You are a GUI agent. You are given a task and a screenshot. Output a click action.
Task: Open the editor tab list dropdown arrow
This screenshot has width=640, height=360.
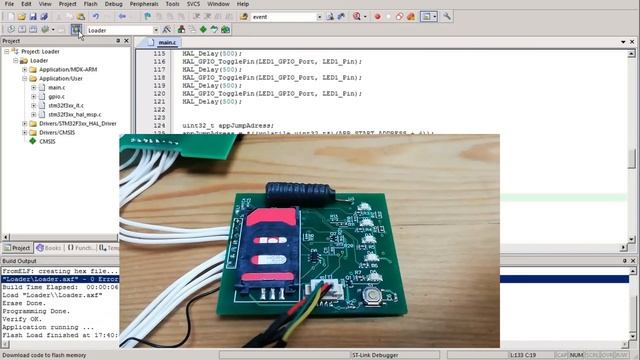[x=623, y=42]
